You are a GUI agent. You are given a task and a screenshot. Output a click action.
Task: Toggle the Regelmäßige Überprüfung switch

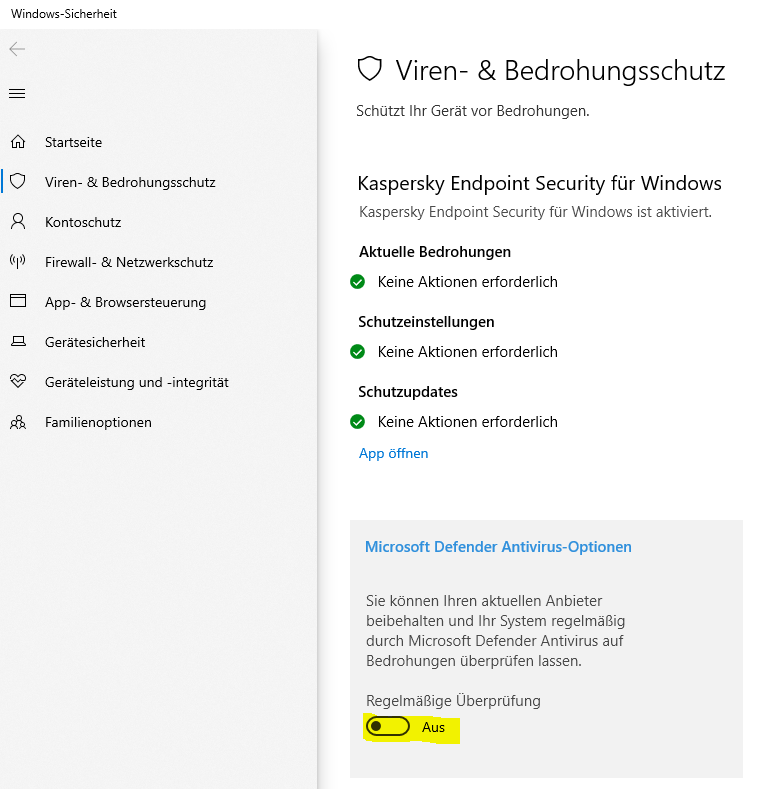click(x=388, y=727)
